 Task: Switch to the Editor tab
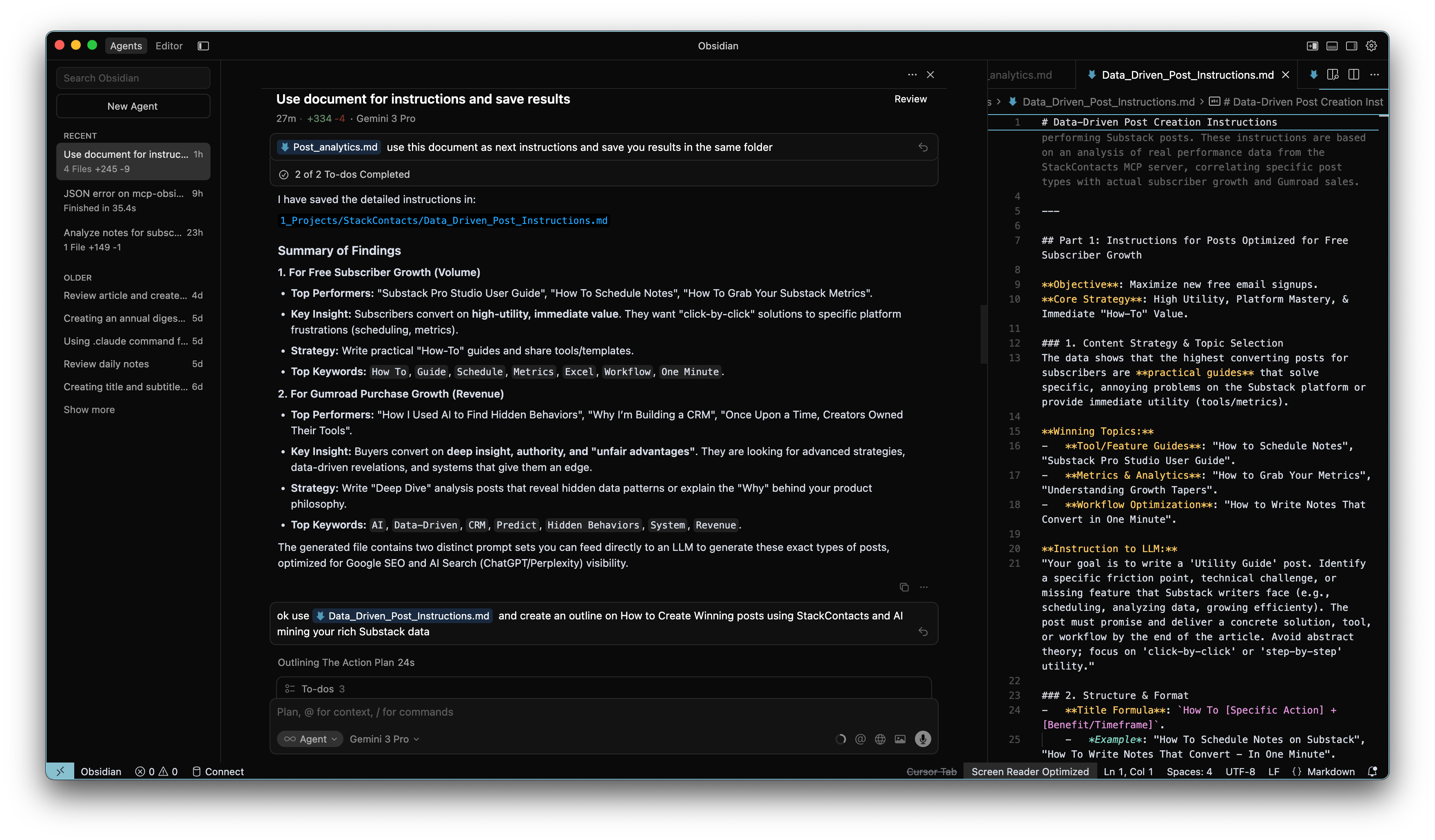pyautogui.click(x=168, y=46)
